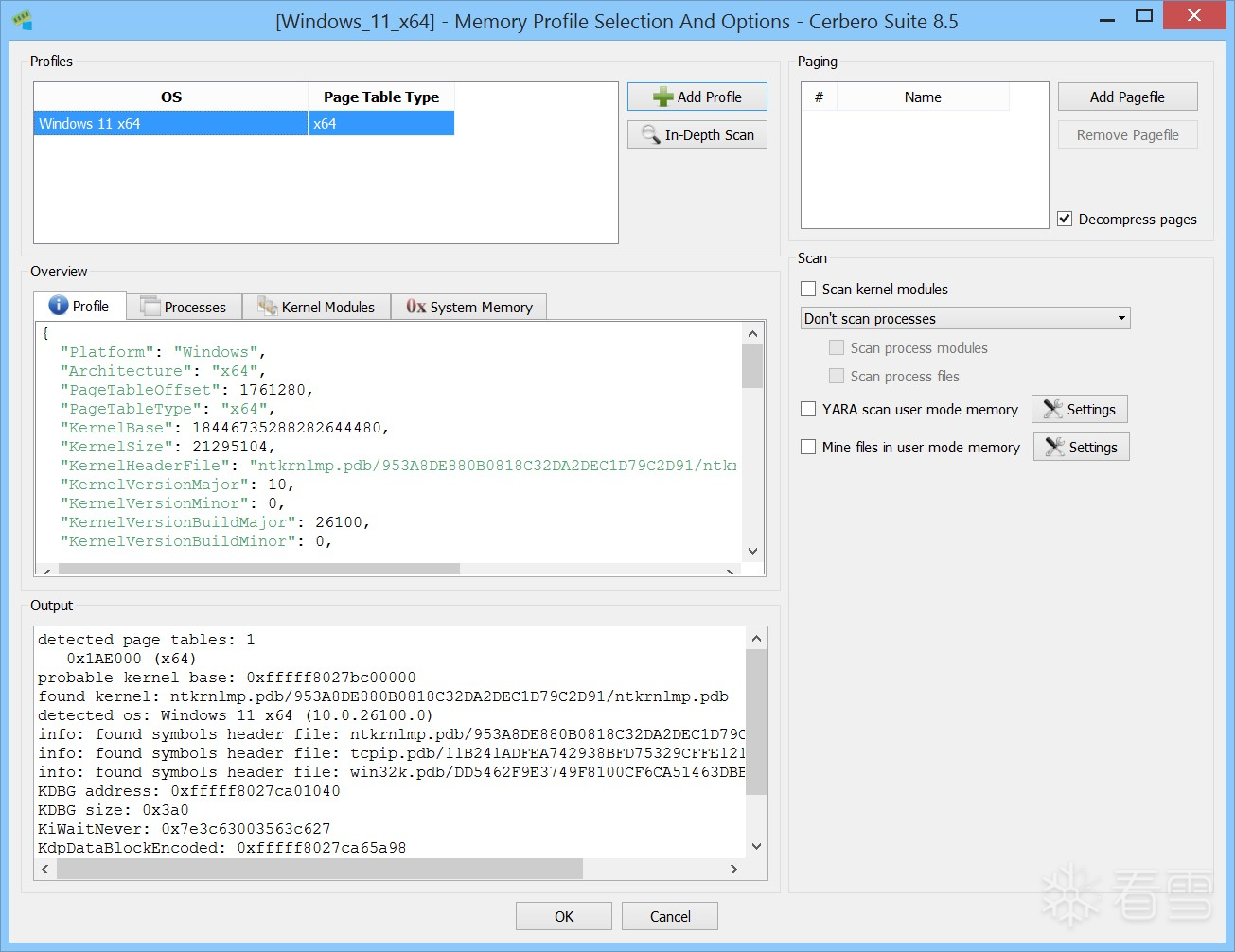Click the tcpip.pdb symbols output line
The width and height of the screenshot is (1235, 952).
pyautogui.click(x=392, y=753)
